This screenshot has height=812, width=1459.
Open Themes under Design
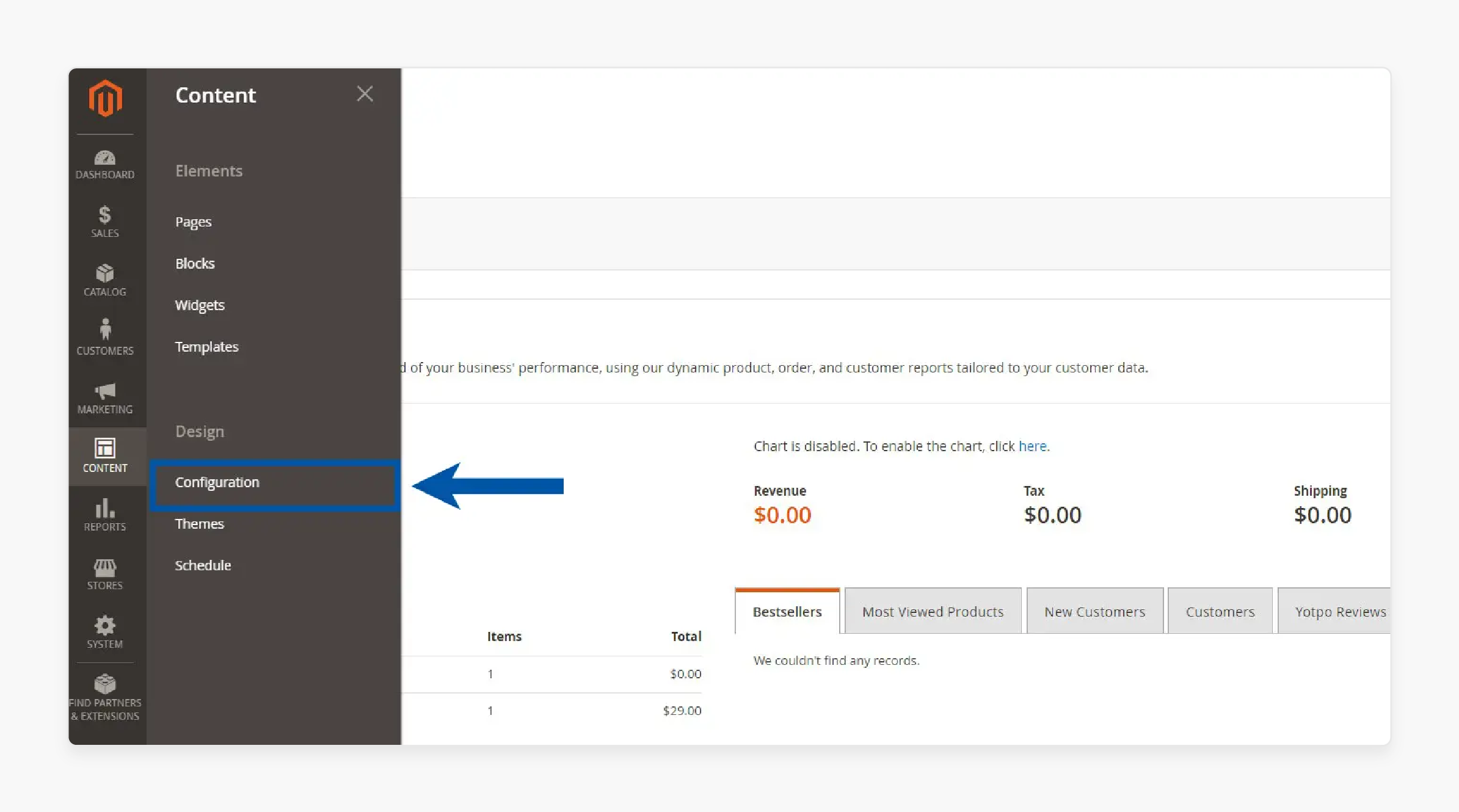pos(199,523)
